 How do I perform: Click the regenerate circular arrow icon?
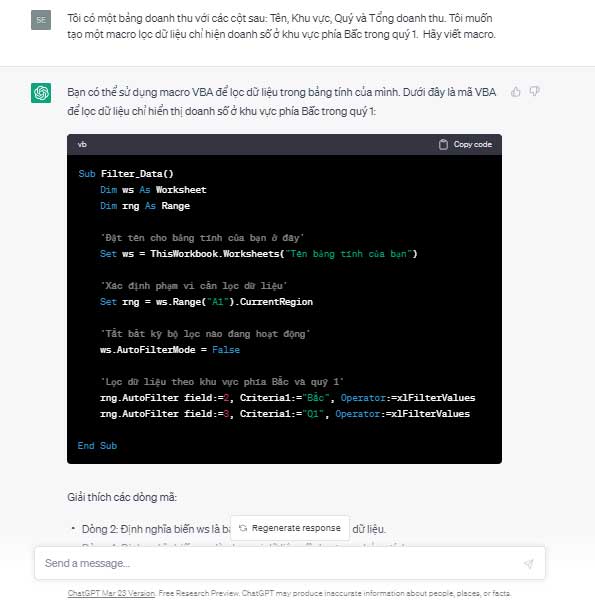(x=243, y=528)
